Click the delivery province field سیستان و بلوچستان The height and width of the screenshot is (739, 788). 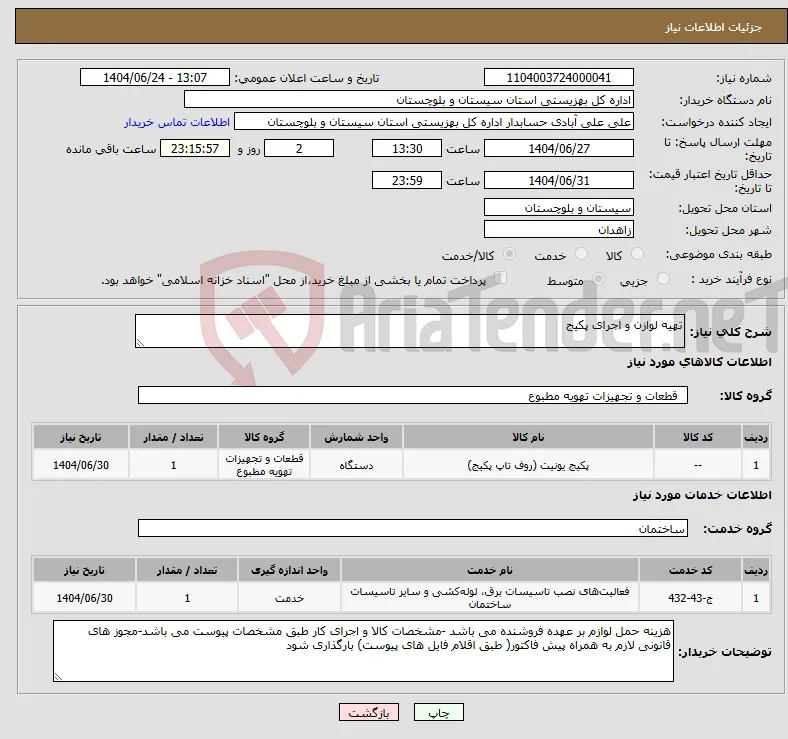pyautogui.click(x=558, y=207)
